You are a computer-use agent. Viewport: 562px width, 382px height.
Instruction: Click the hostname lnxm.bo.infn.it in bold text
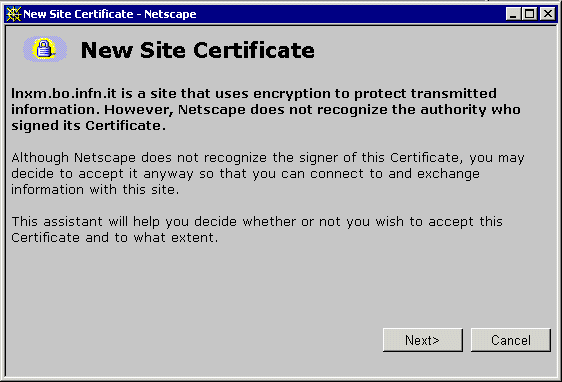(x=64, y=93)
